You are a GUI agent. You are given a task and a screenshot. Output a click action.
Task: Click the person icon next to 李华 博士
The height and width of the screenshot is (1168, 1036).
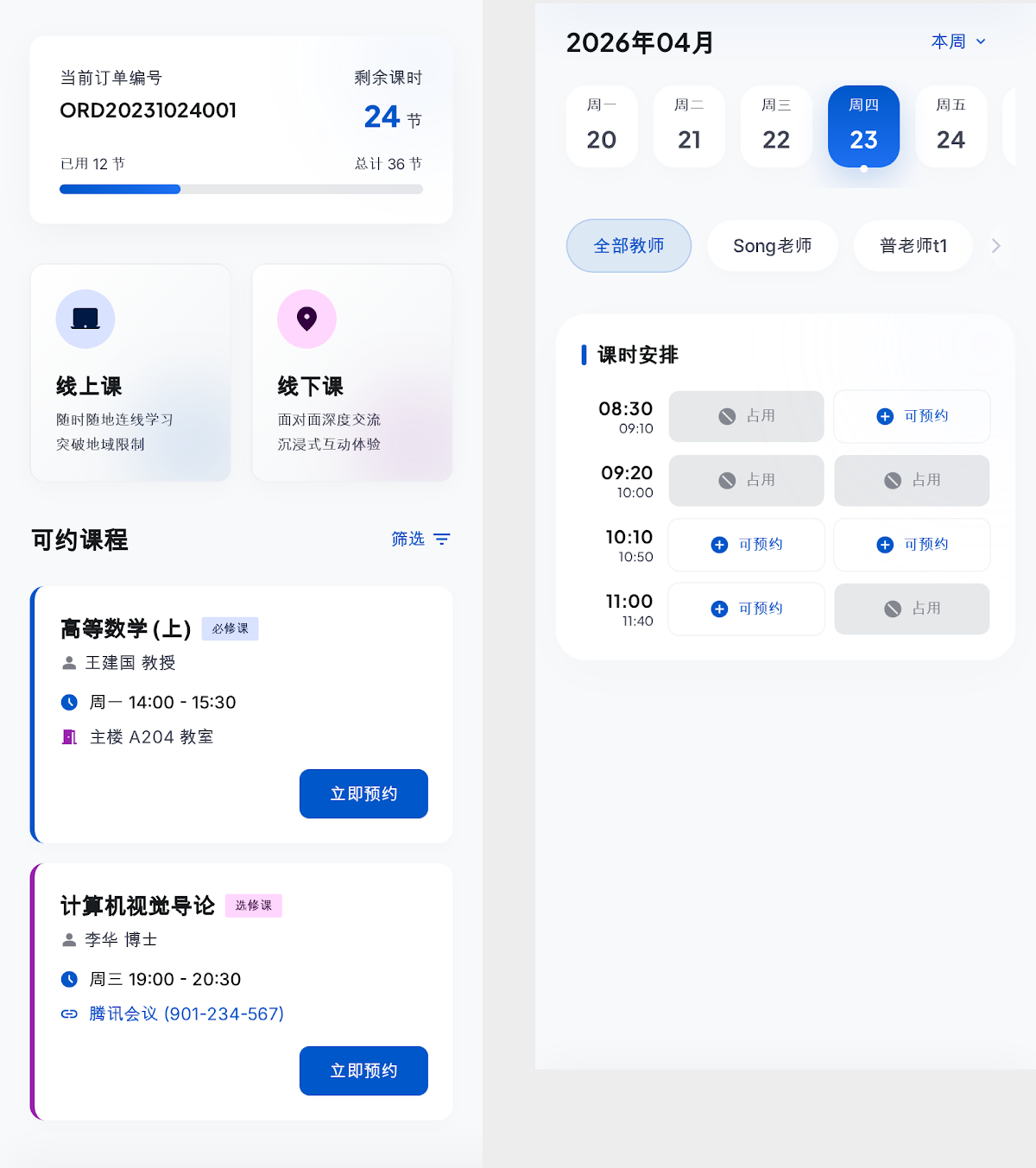click(69, 940)
